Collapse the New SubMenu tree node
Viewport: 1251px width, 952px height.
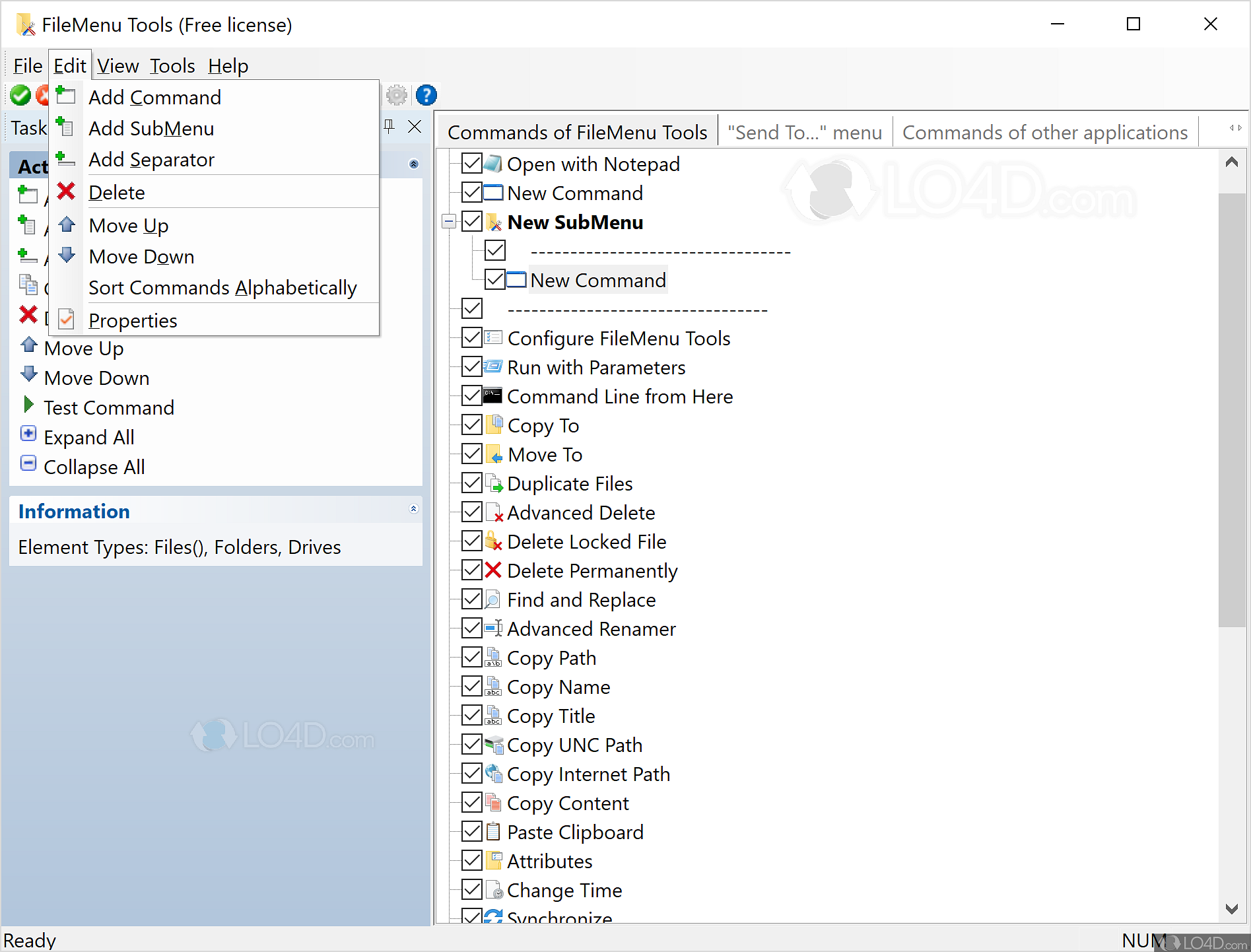pyautogui.click(x=448, y=222)
